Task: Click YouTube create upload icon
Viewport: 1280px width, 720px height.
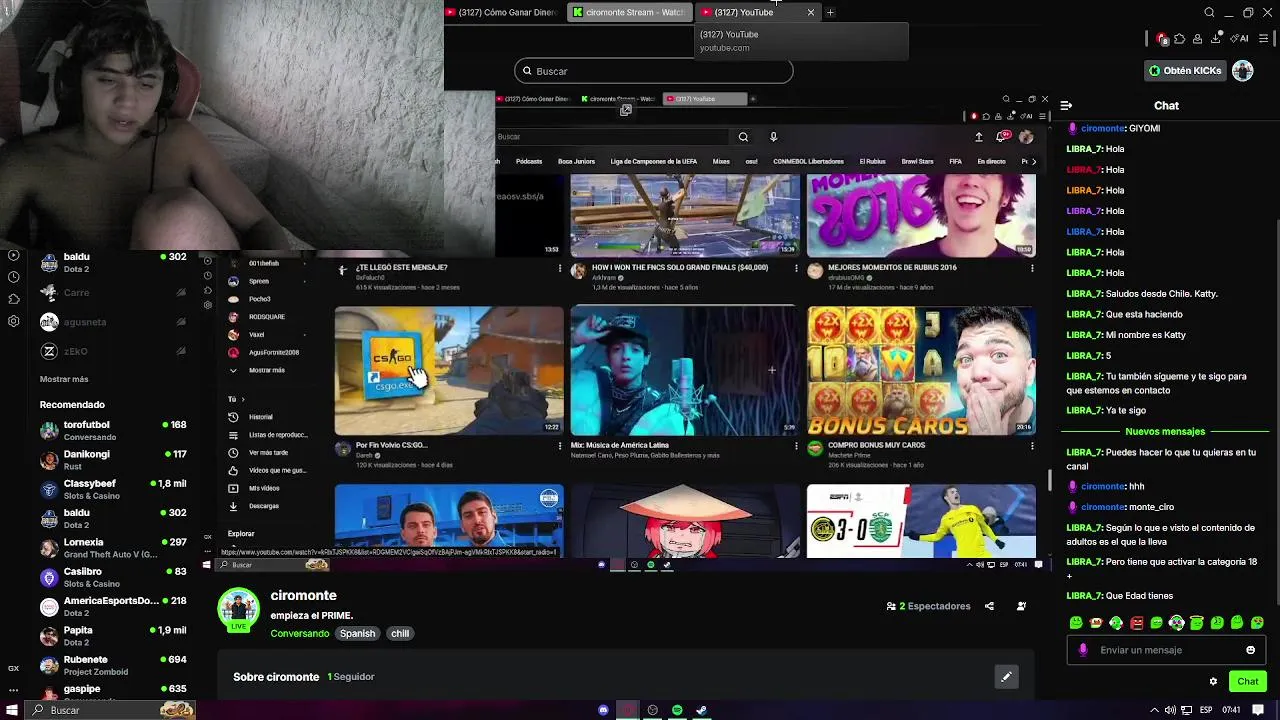Action: (x=979, y=137)
